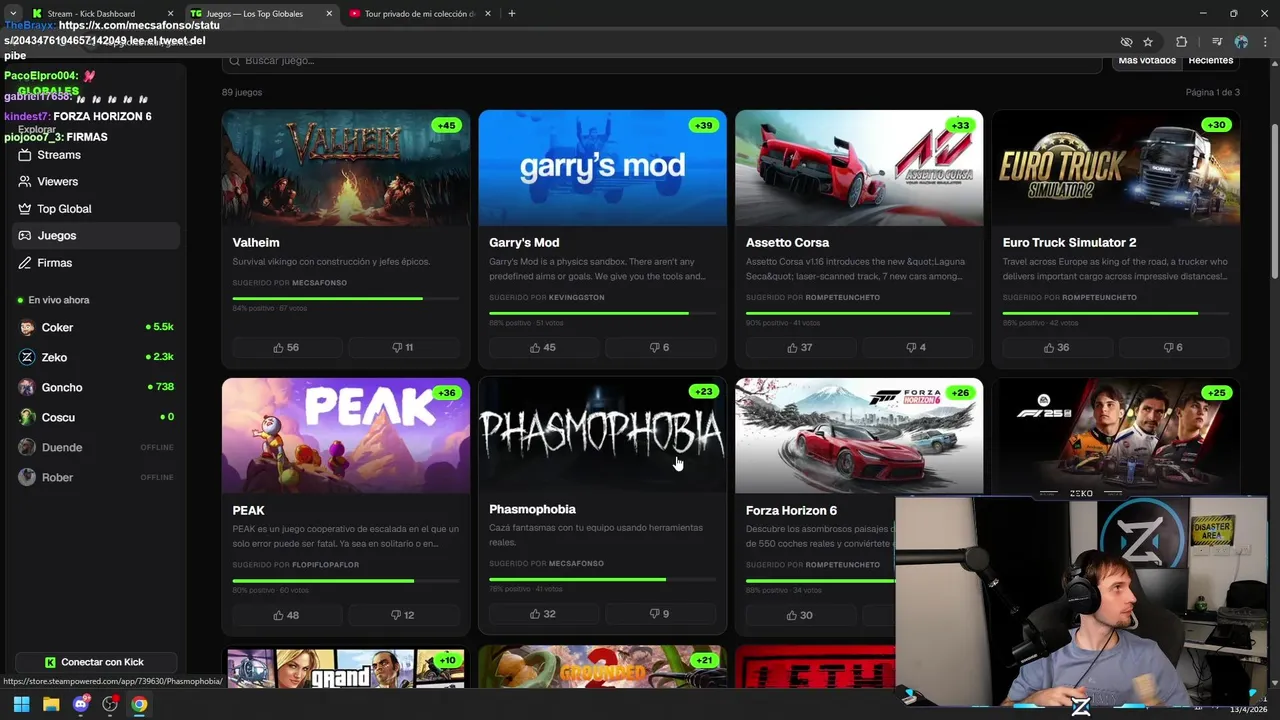Image resolution: width=1280 pixels, height=720 pixels.
Task: Downvote Garry's Mod with thumbs-down 6
Action: 661,347
